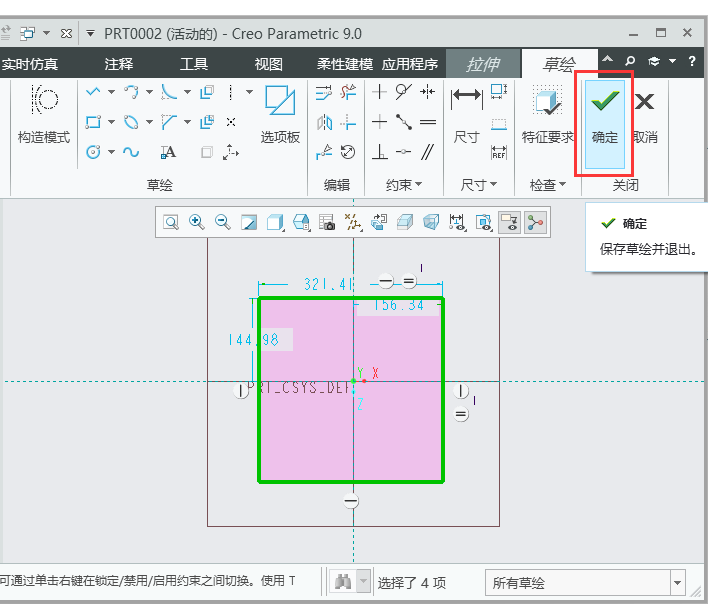Select the Thicken edge tool
This screenshot has width=708, height=604.
pyautogui.click(x=207, y=122)
